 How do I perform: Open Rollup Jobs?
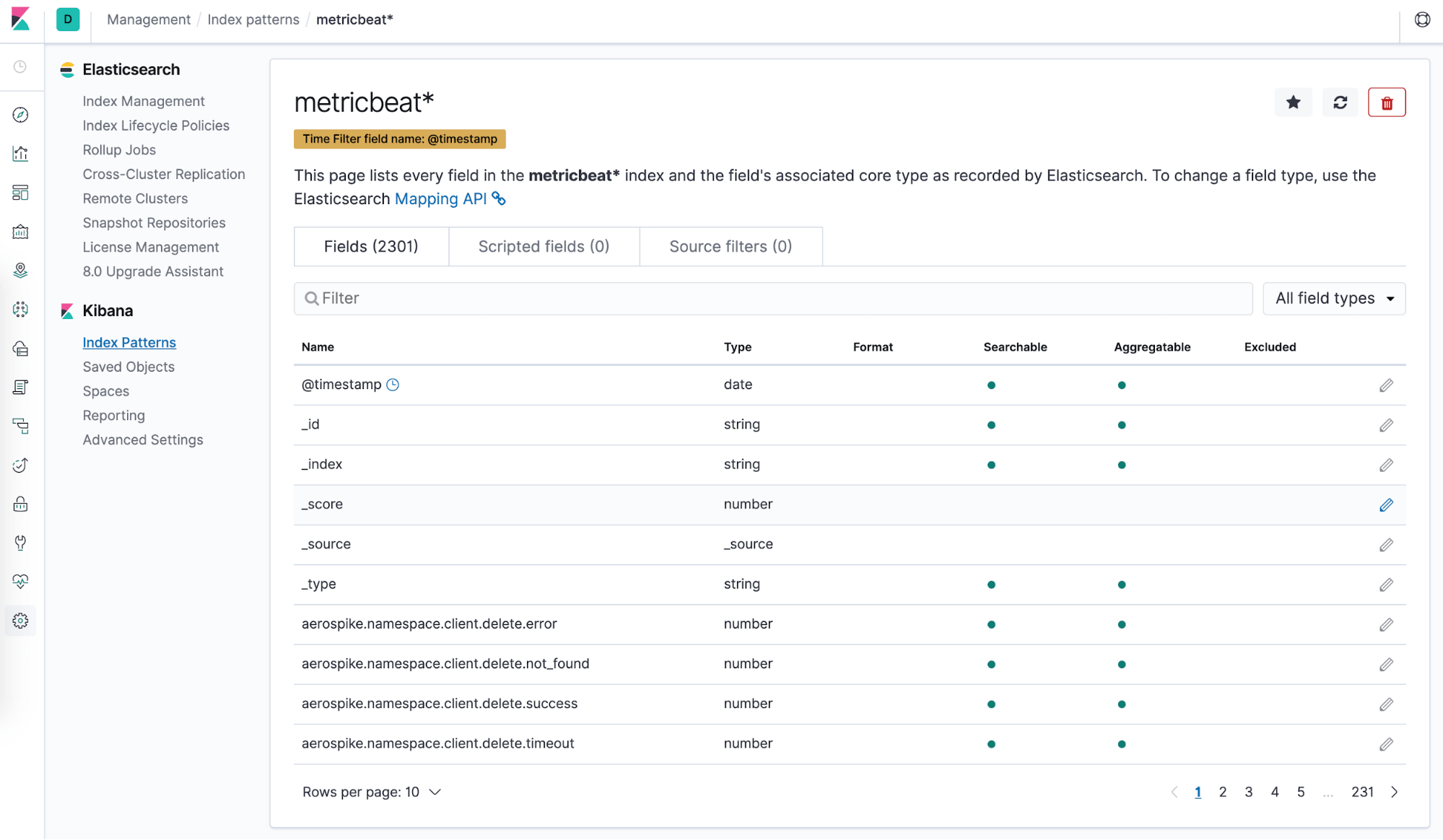click(119, 150)
